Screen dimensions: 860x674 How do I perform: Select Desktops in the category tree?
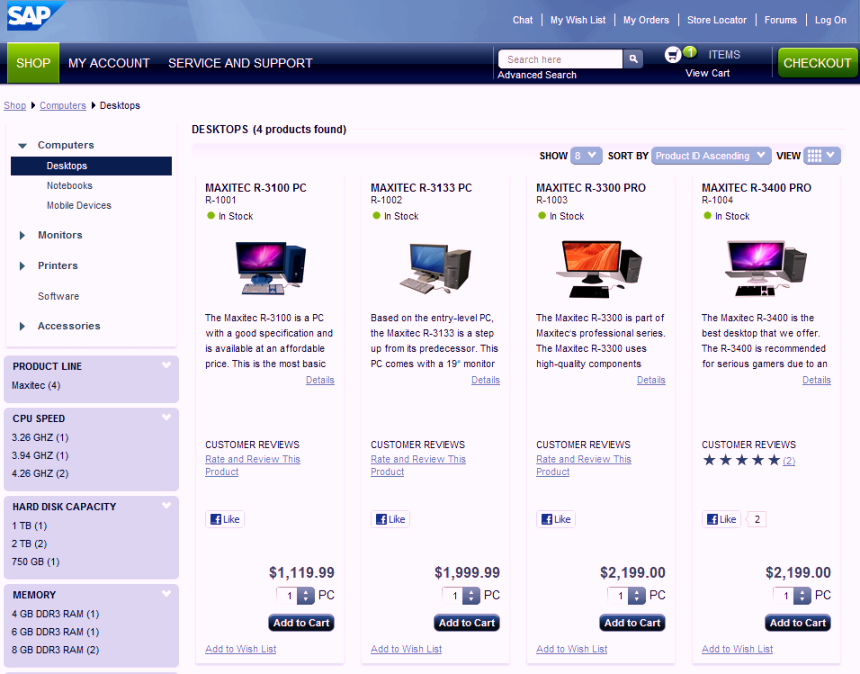[91, 166]
